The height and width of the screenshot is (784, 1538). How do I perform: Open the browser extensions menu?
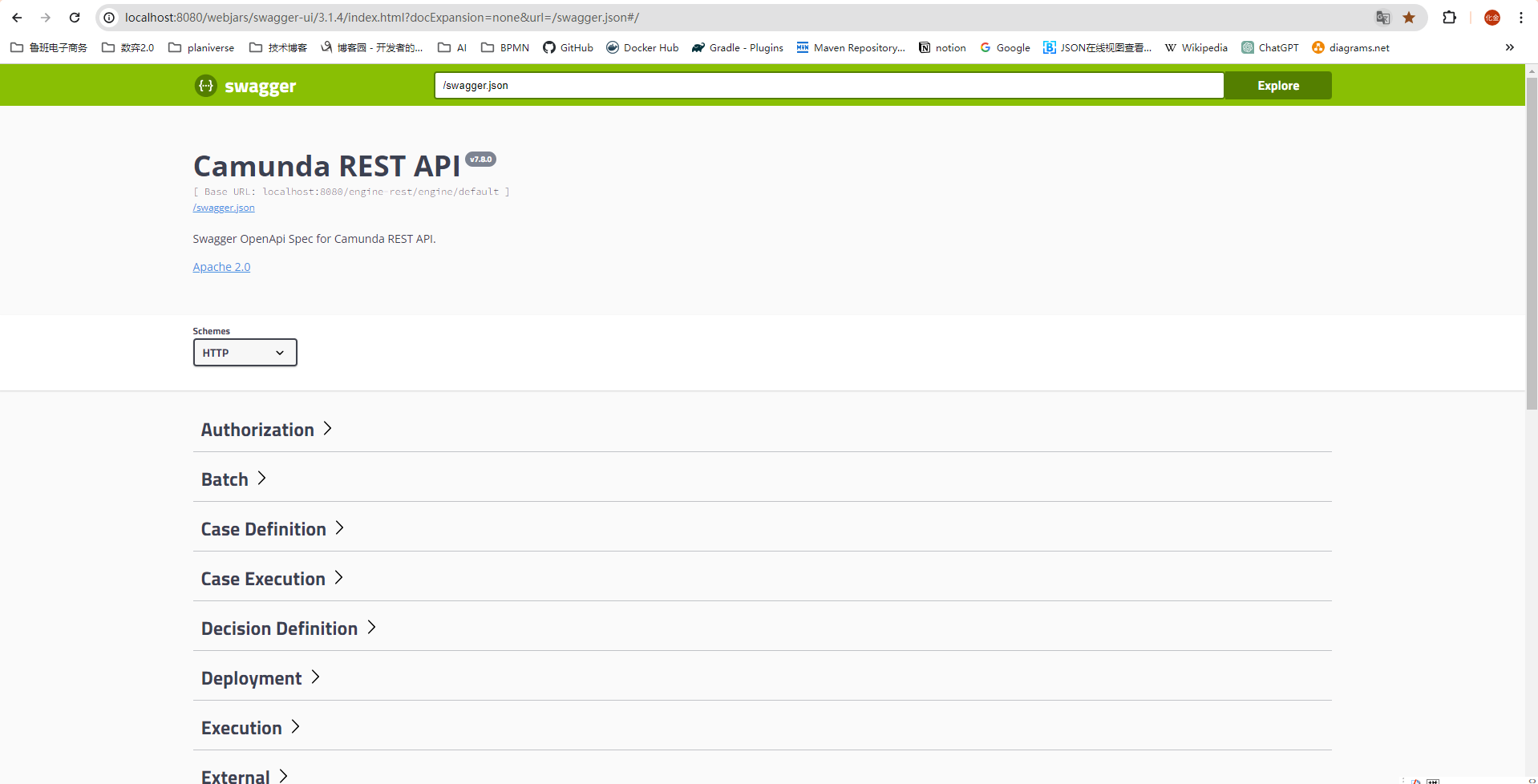pyautogui.click(x=1449, y=18)
